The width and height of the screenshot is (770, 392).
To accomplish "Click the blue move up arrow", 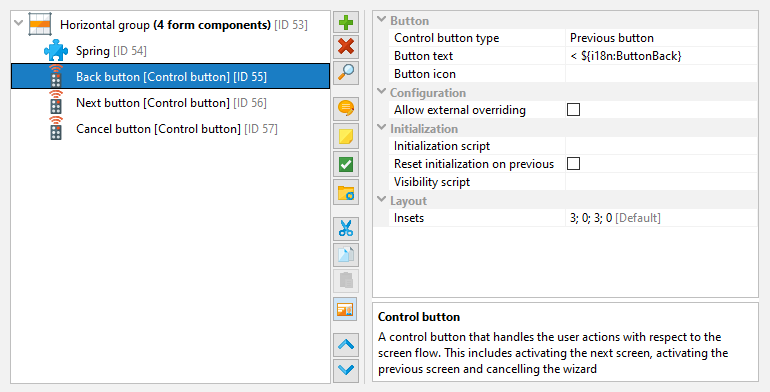I will click(x=346, y=345).
